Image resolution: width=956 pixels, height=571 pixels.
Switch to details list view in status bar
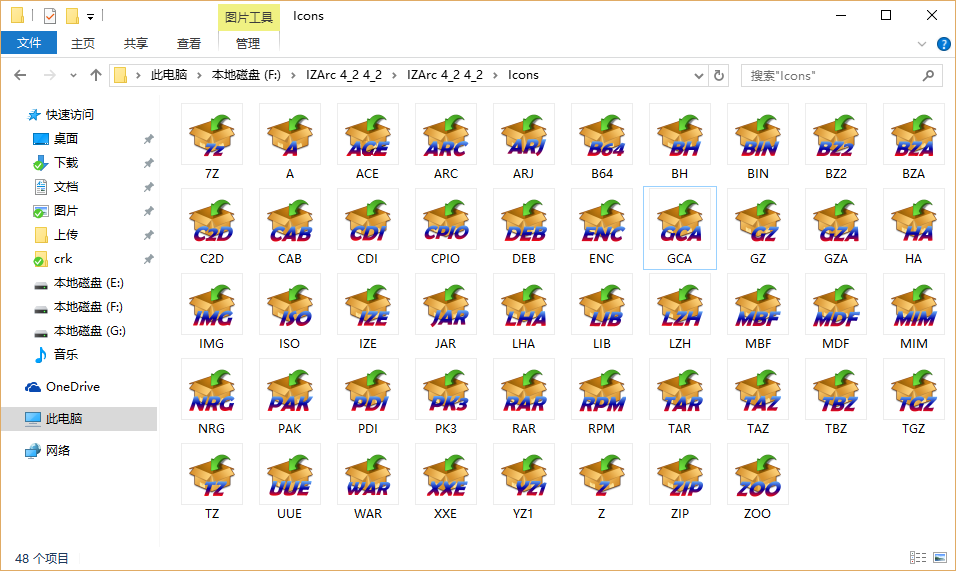pyautogui.click(x=917, y=558)
